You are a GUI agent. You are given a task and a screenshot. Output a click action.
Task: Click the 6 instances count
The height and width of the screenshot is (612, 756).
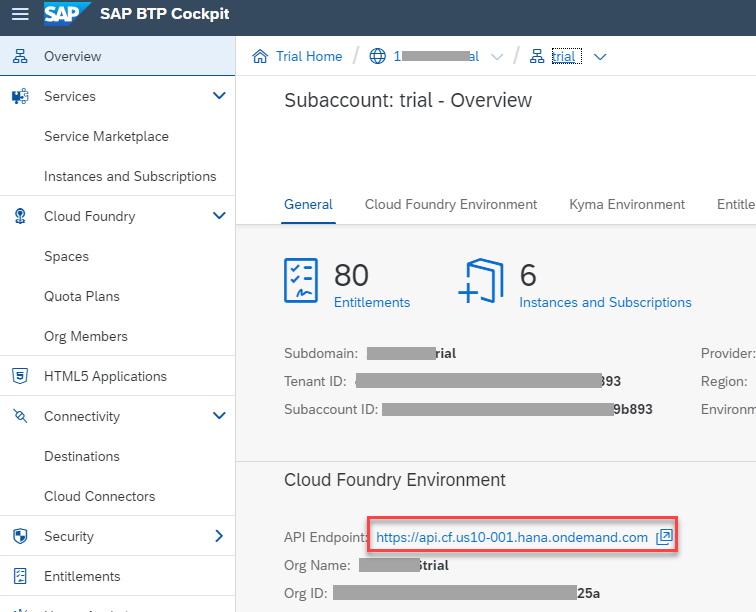pos(528,275)
